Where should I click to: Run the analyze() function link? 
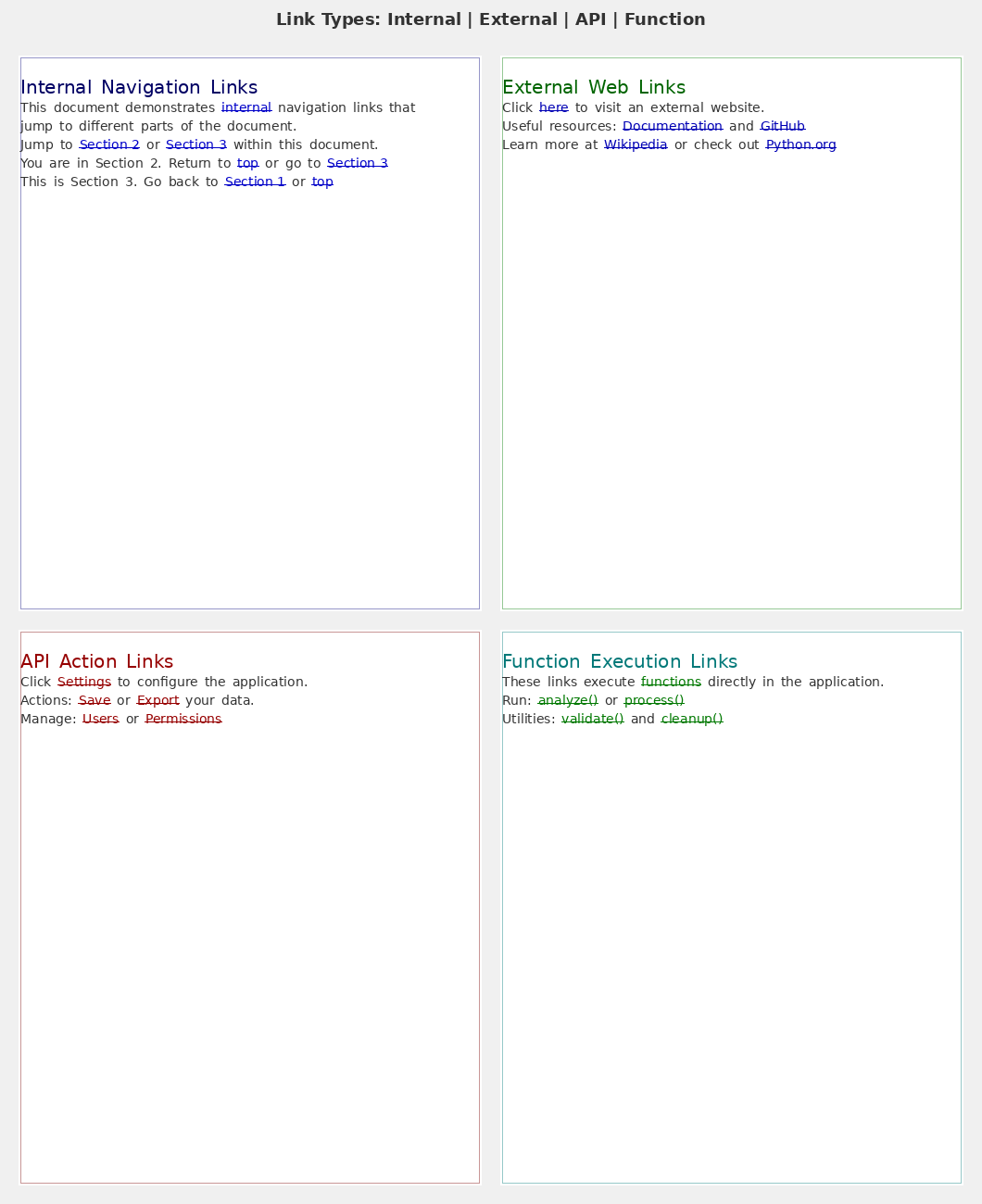[569, 700]
